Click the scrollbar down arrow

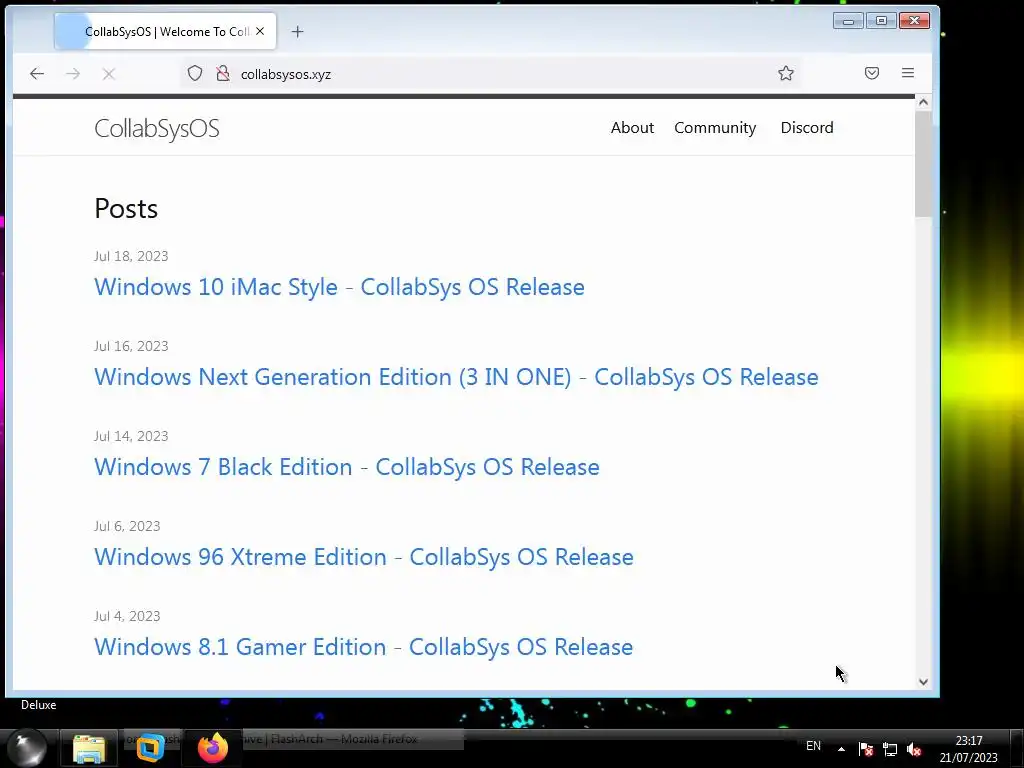coord(923,682)
